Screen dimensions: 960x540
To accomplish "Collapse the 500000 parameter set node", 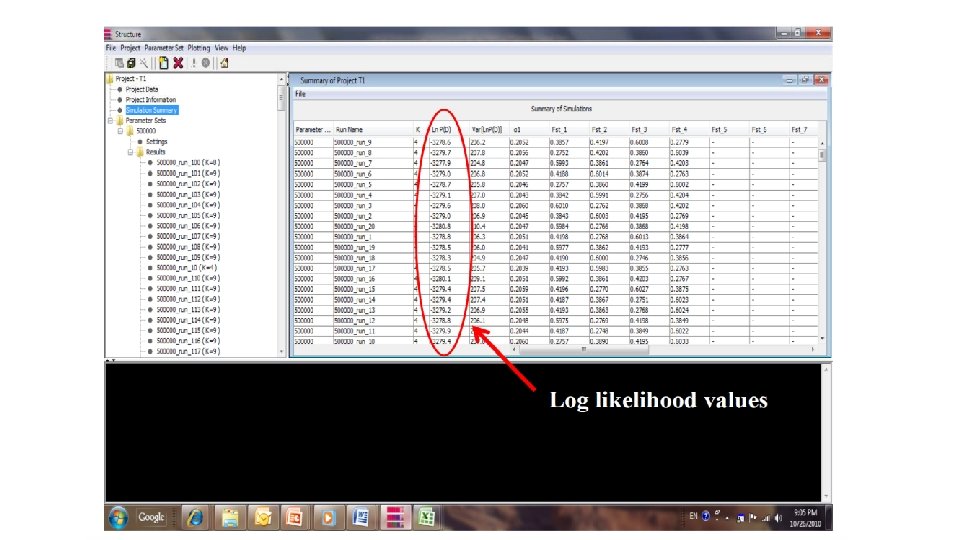I will click(x=121, y=131).
